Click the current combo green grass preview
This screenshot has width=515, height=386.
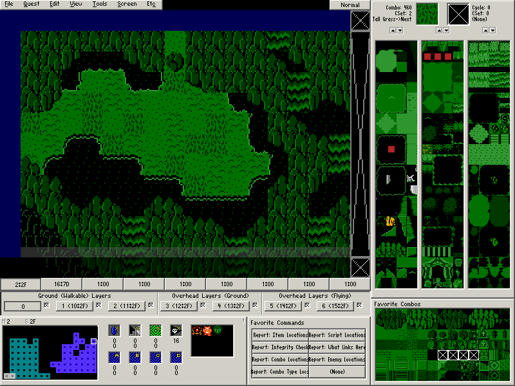click(x=427, y=14)
